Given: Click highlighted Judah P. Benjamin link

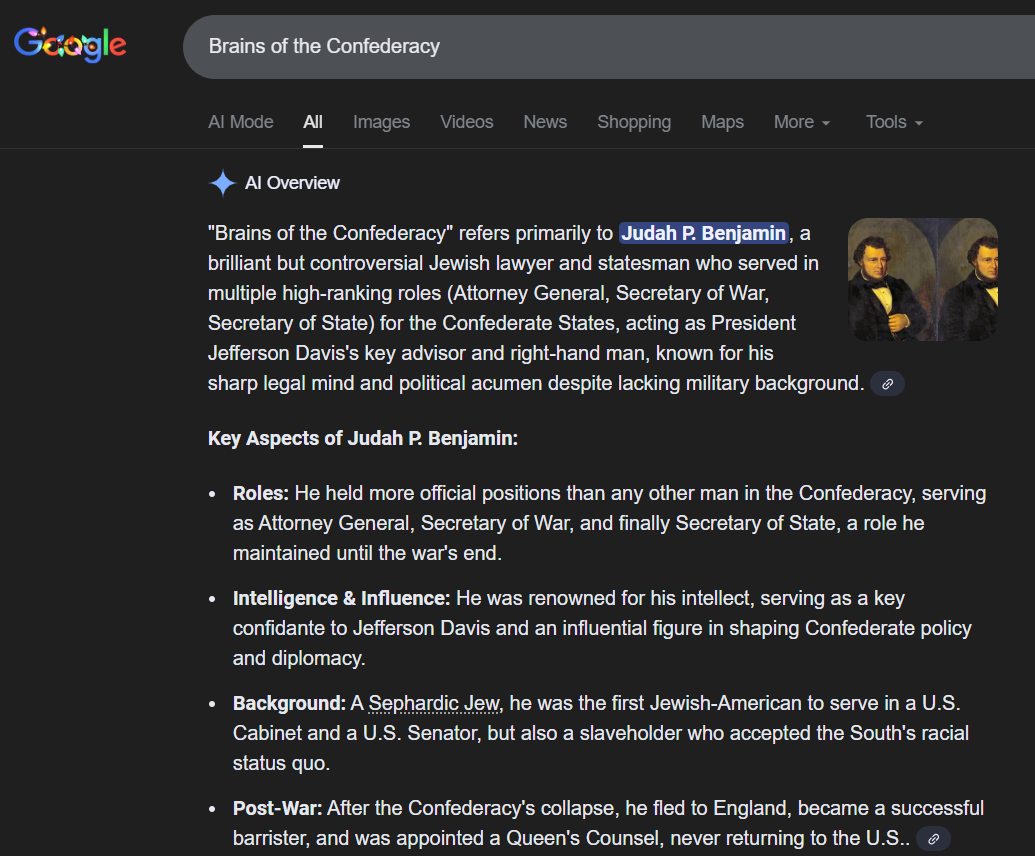Looking at the screenshot, I should pos(704,233).
